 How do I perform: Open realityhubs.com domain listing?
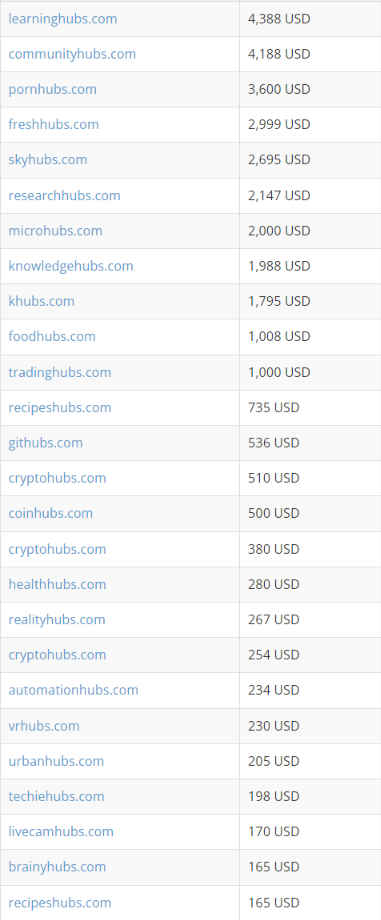click(56, 620)
